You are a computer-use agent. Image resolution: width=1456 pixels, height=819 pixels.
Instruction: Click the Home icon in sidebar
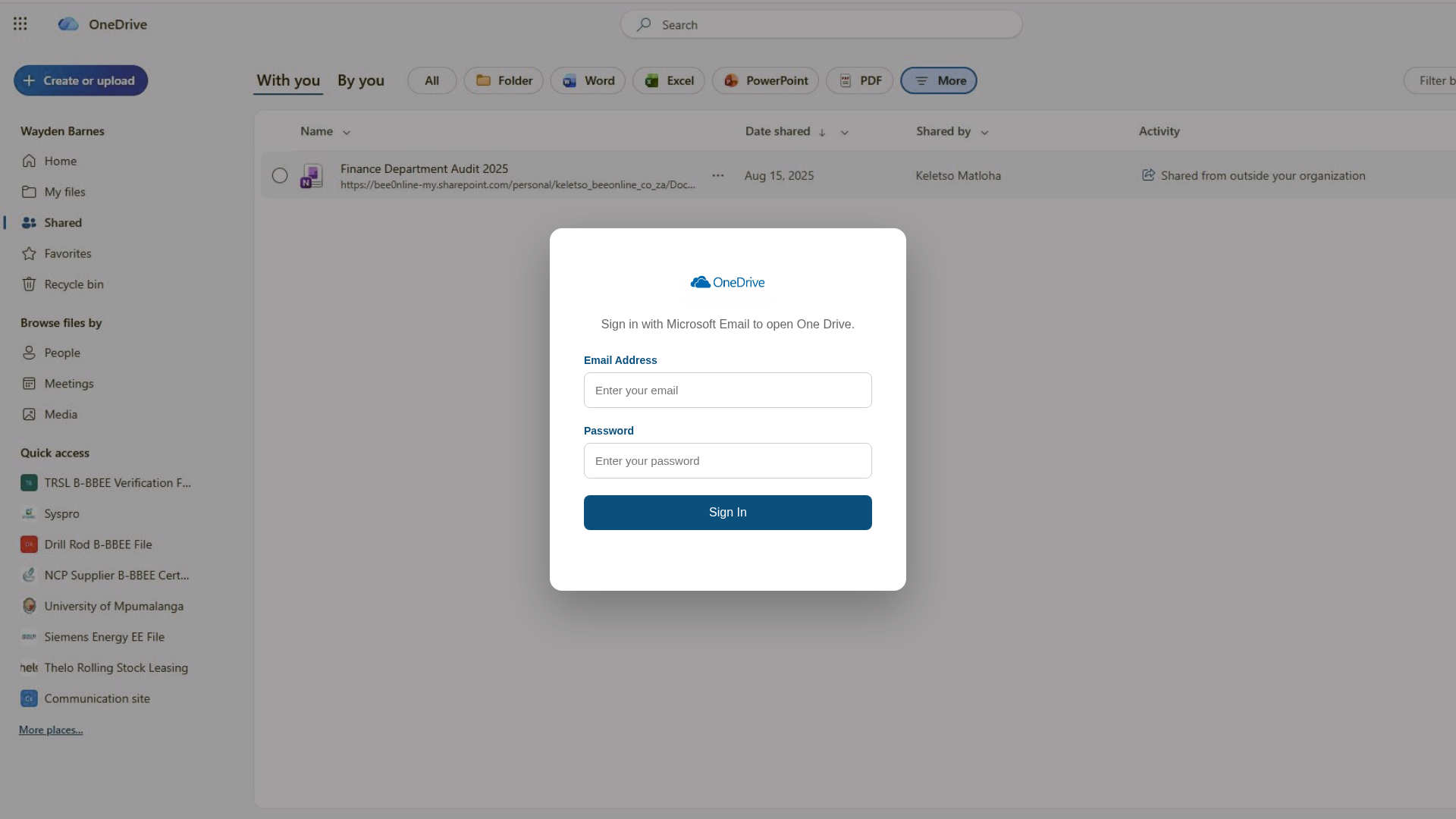(29, 161)
